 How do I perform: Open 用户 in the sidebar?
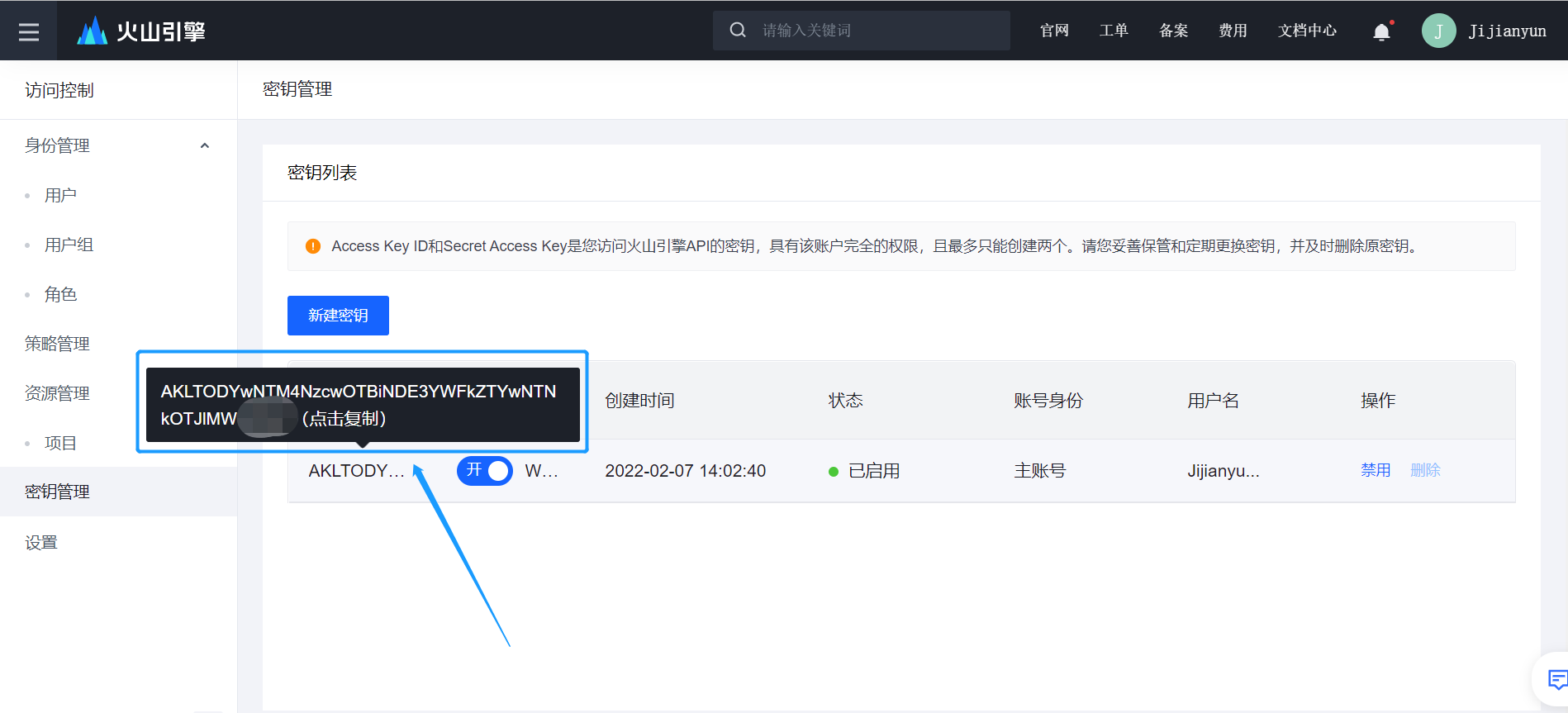point(60,195)
